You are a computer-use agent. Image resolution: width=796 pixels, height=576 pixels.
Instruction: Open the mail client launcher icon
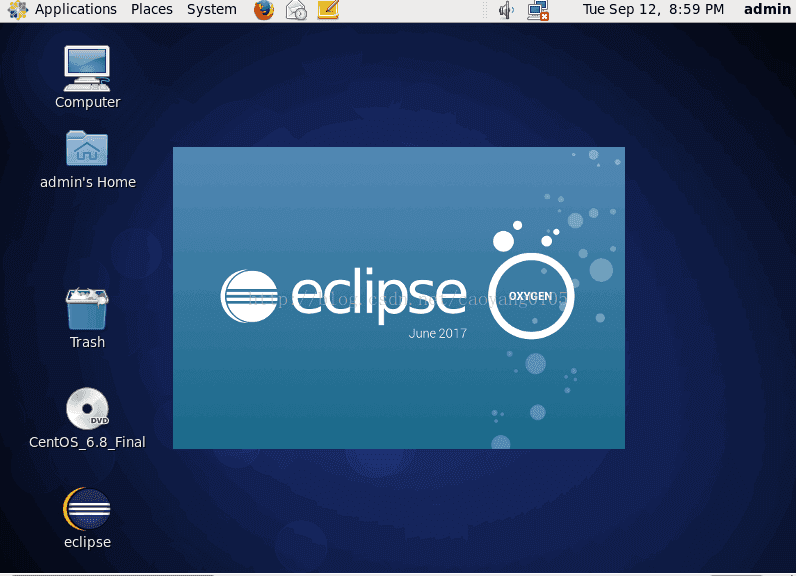[296, 10]
